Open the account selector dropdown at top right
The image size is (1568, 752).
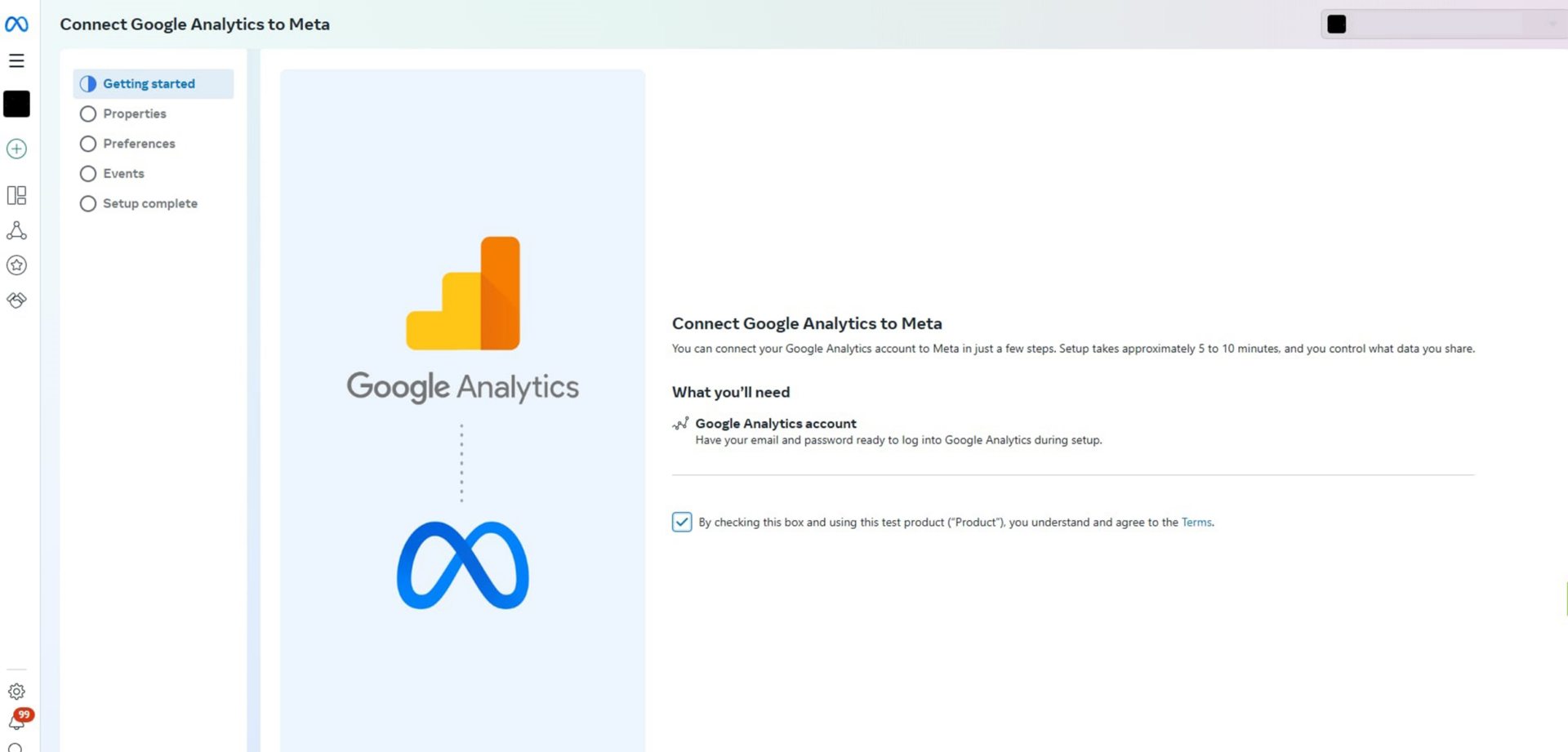pos(1444,24)
